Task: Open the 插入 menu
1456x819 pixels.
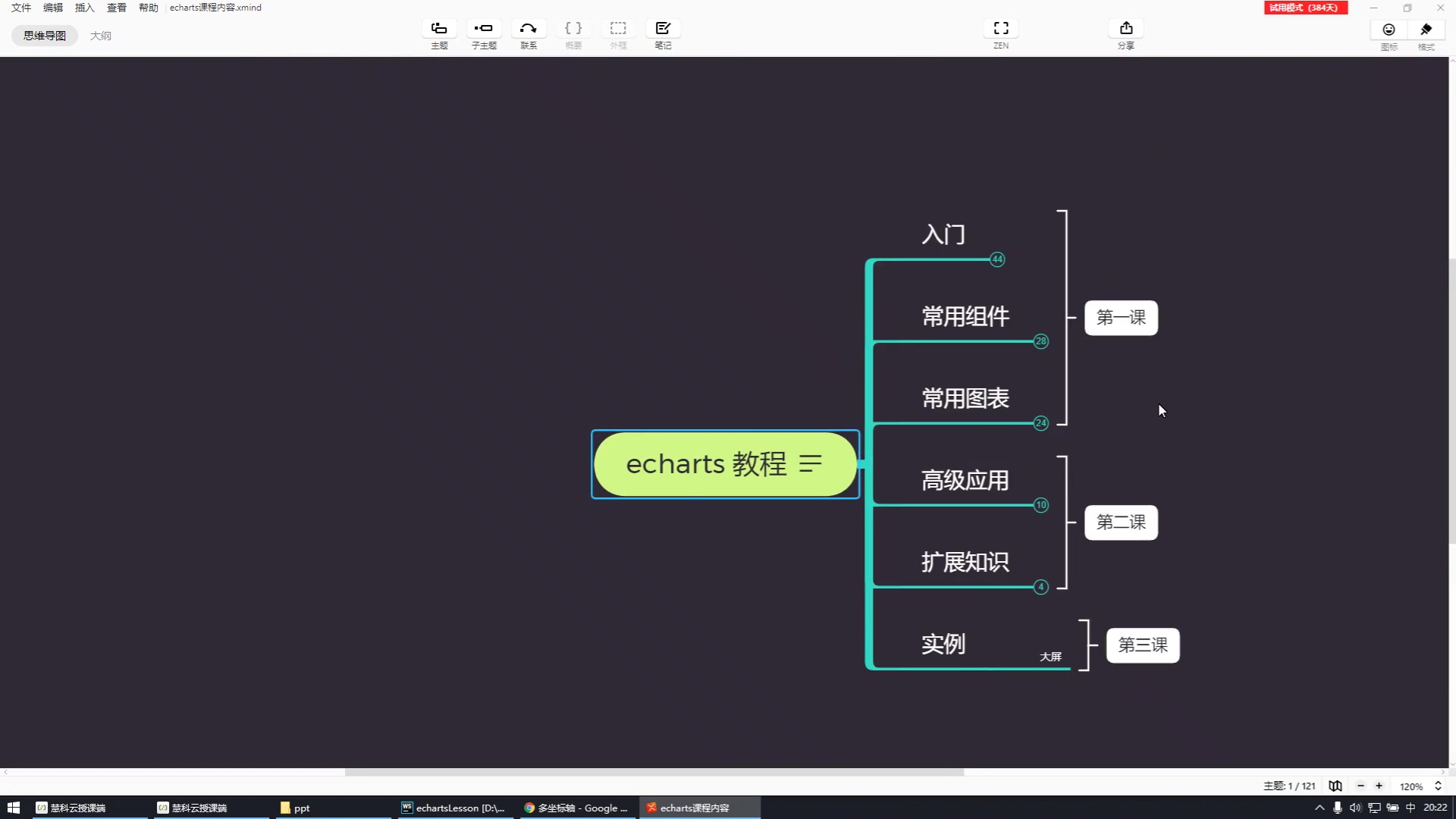Action: 84,8
